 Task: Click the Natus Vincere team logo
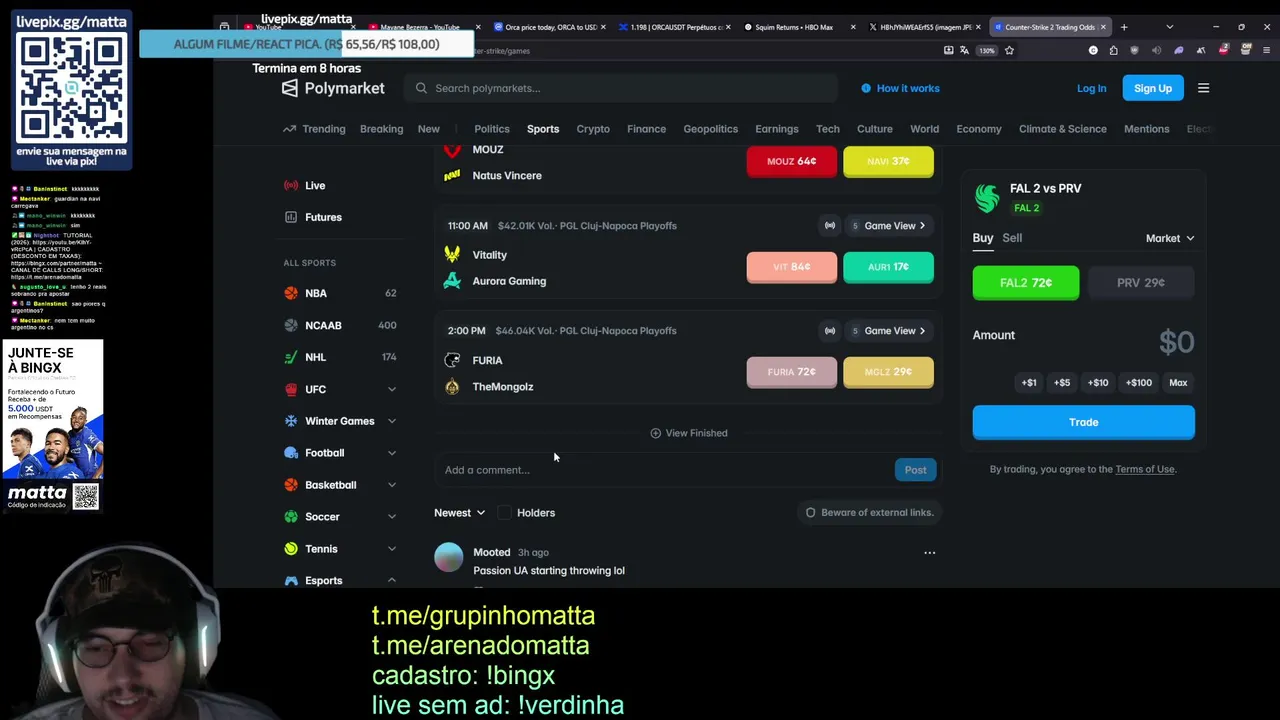point(452,175)
